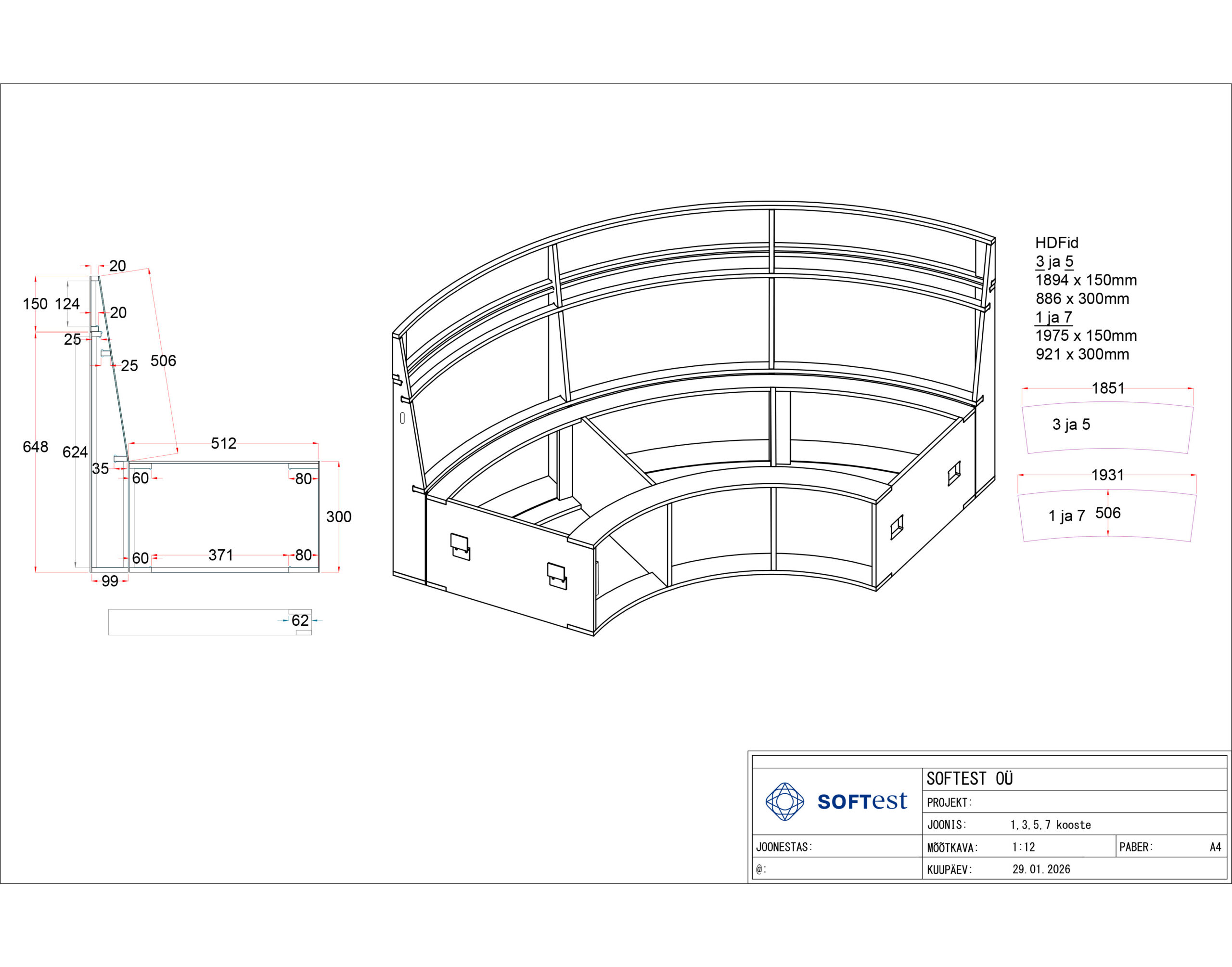Select the 371 dimension at bottom
This screenshot has width=1232, height=967.
[221, 555]
